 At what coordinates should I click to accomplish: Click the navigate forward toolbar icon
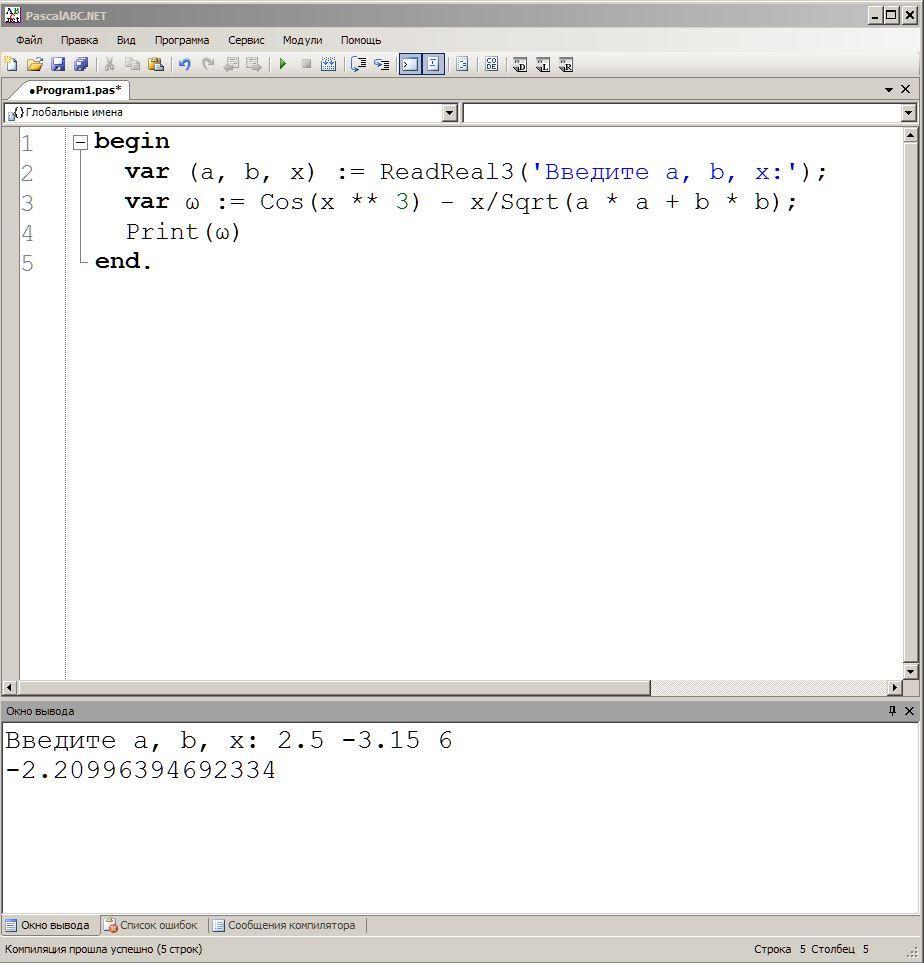(x=254, y=64)
